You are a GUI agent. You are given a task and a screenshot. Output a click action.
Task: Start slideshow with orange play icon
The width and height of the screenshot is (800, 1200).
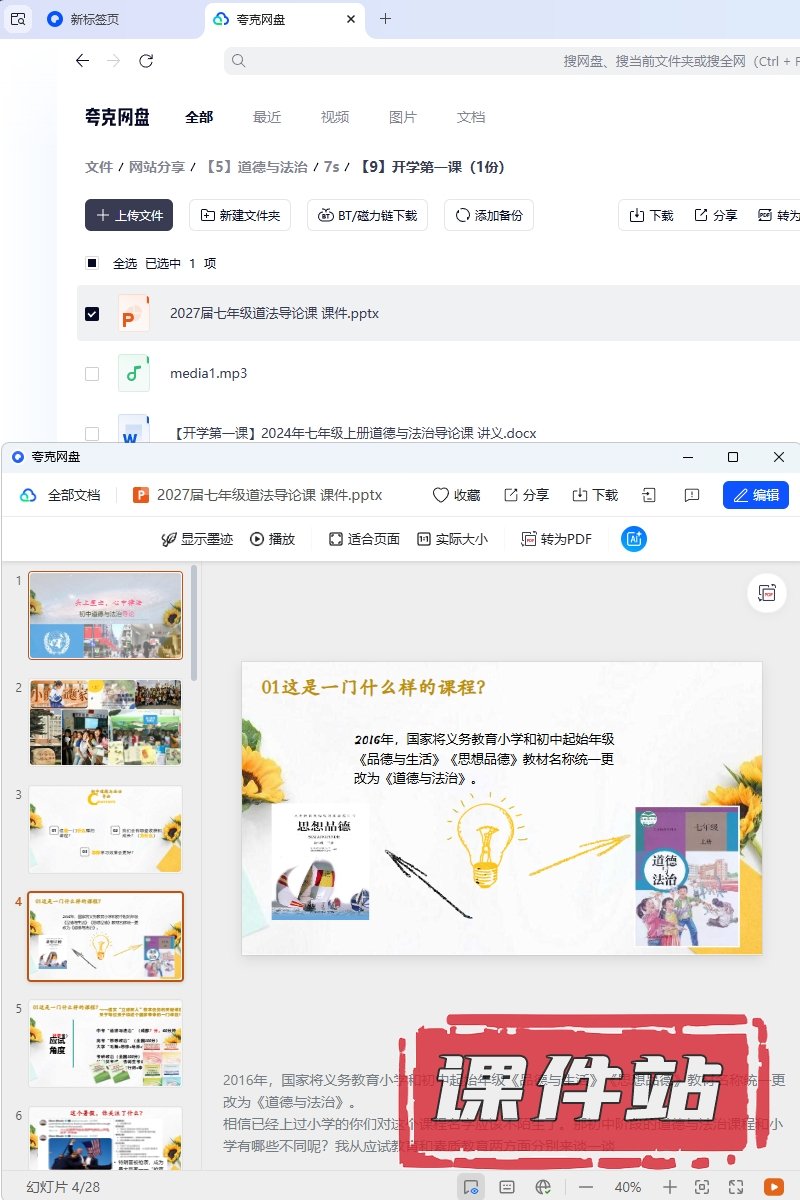pos(773,1186)
